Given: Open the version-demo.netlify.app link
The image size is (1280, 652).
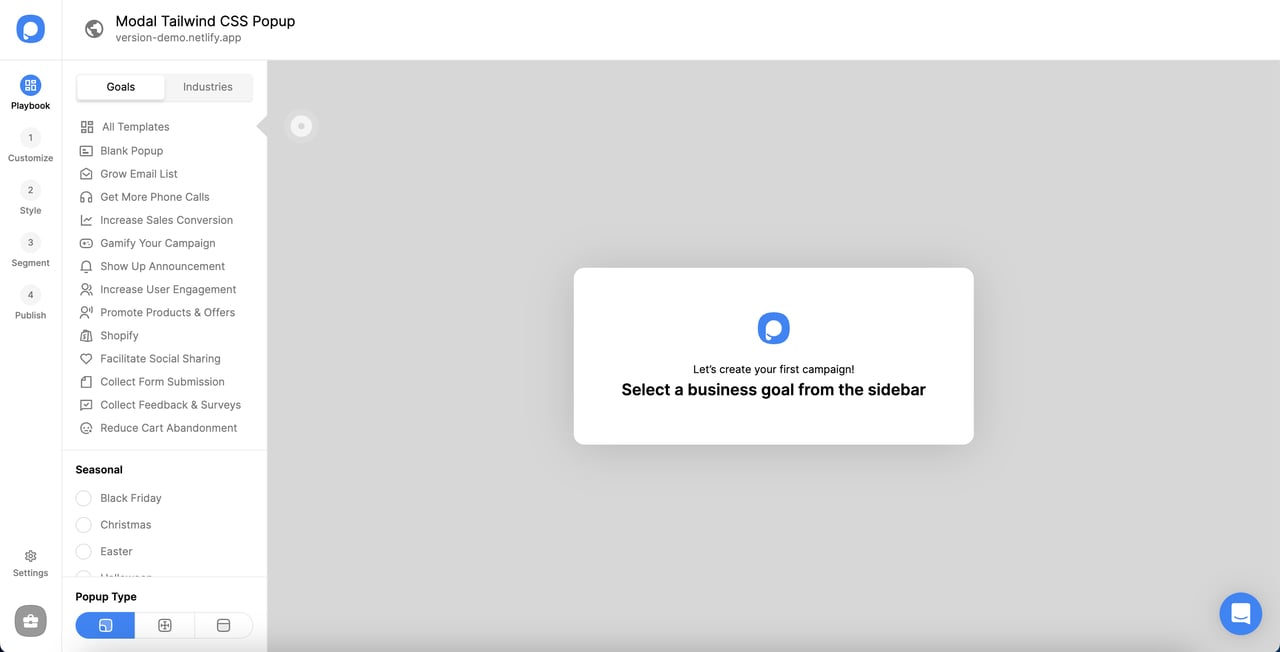Looking at the screenshot, I should click(x=178, y=38).
